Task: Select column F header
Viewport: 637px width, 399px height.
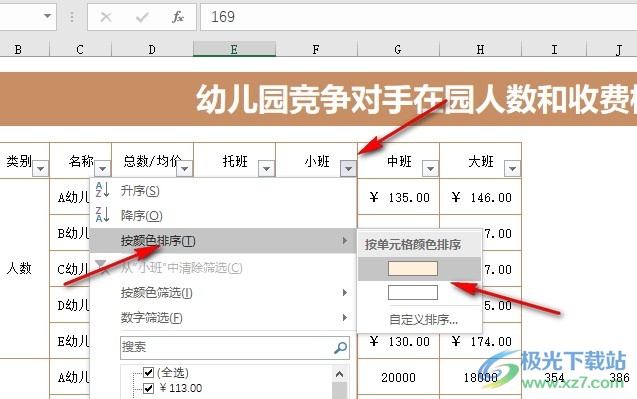Action: (x=316, y=50)
